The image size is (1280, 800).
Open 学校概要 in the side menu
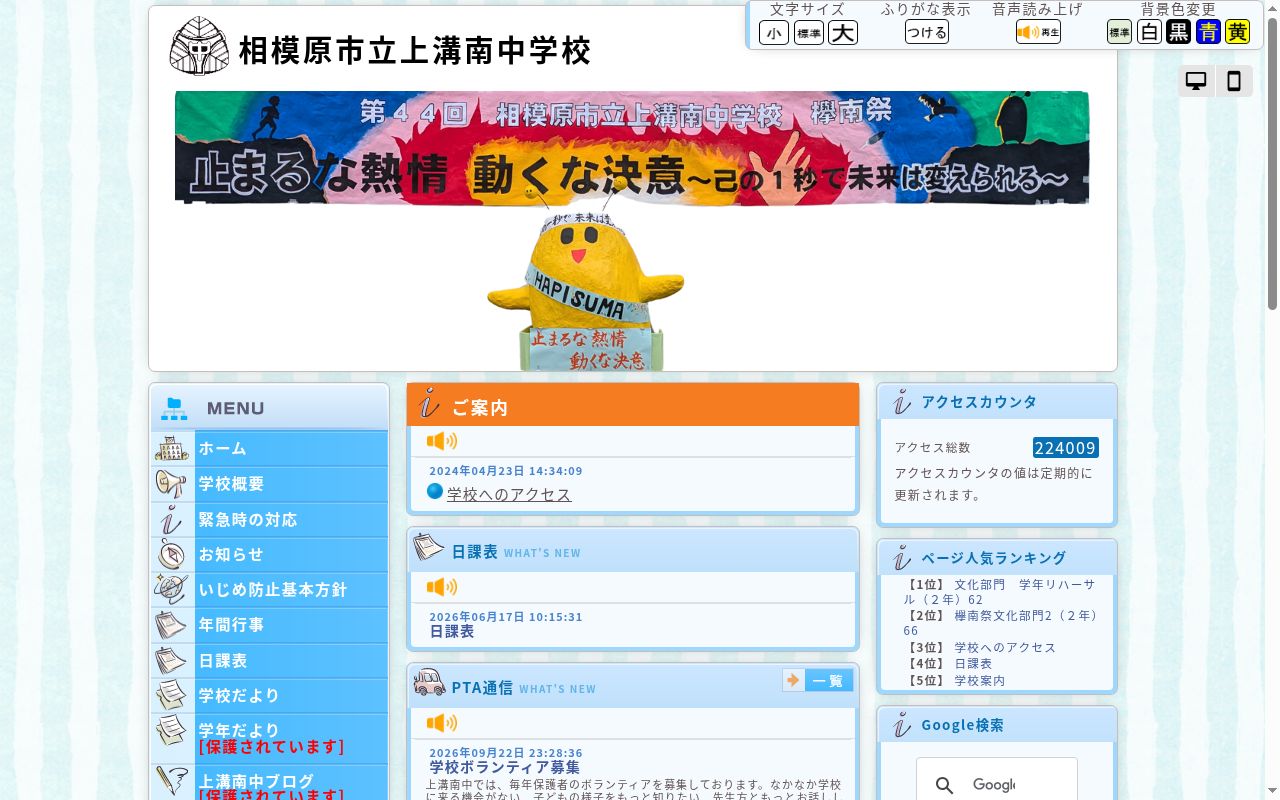(x=270, y=484)
